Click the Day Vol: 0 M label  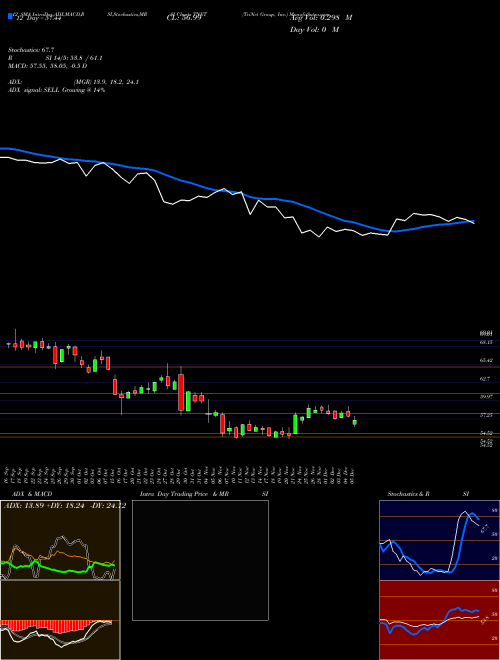tap(314, 29)
